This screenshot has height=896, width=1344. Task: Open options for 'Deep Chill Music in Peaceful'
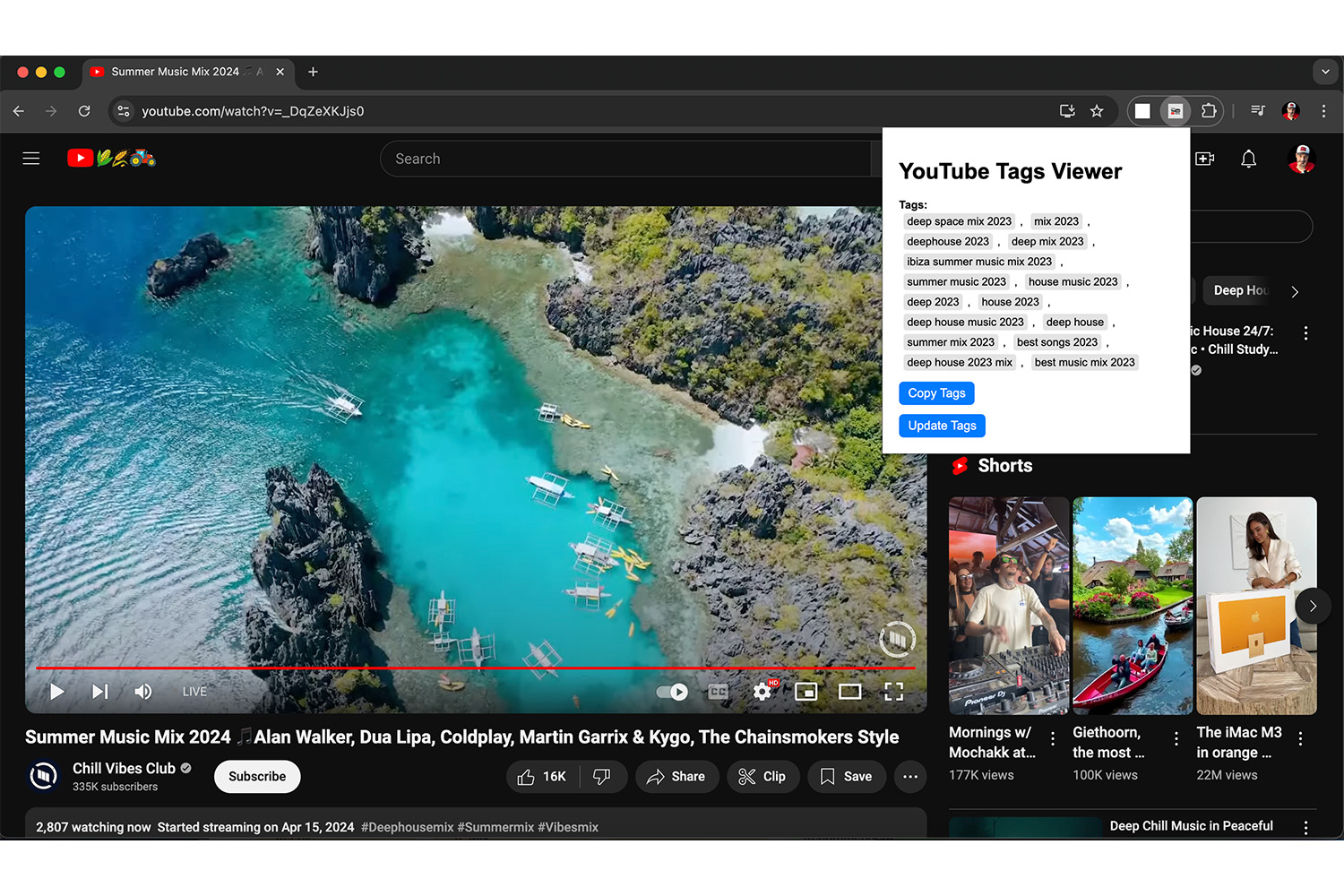(x=1305, y=828)
